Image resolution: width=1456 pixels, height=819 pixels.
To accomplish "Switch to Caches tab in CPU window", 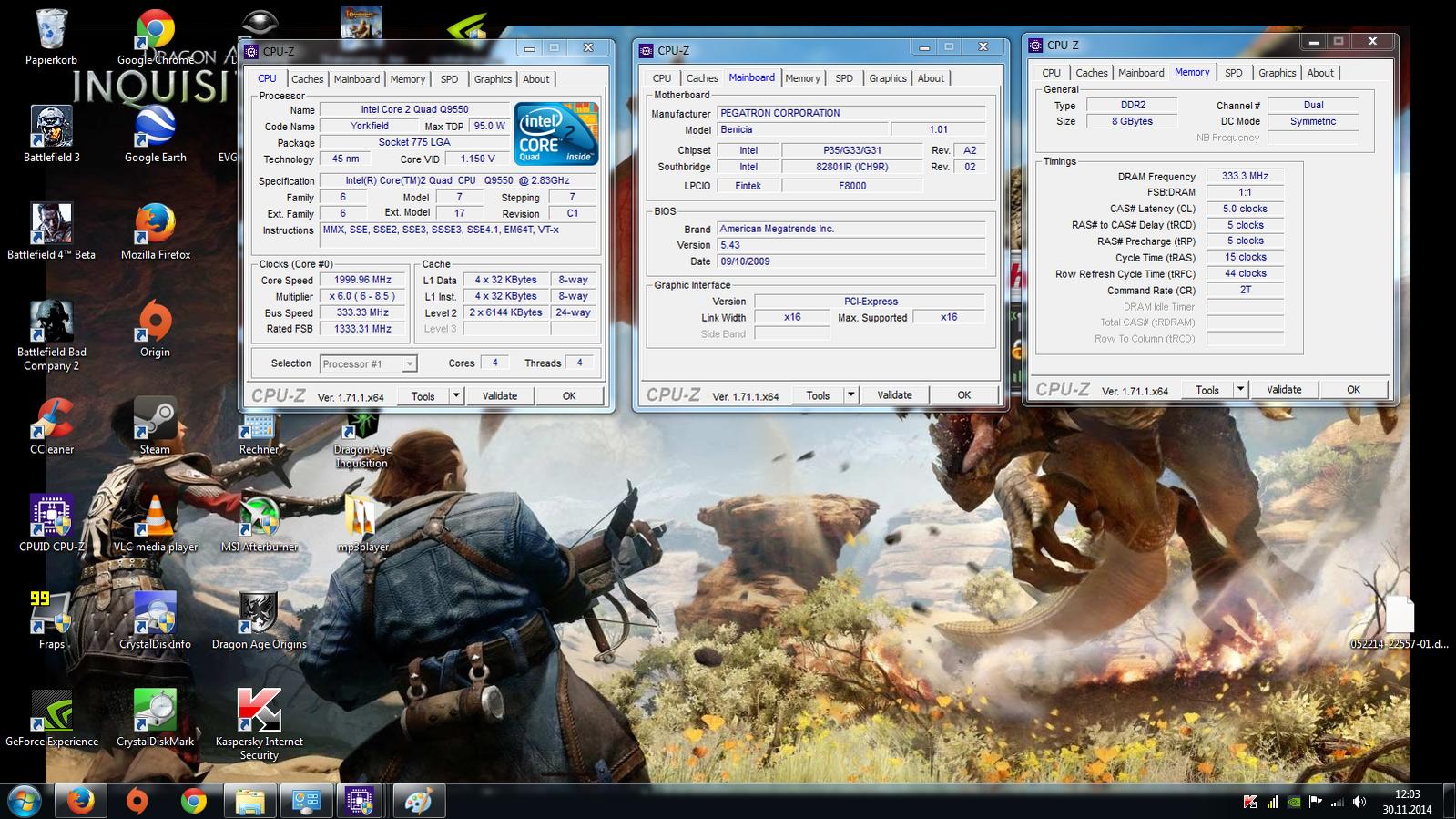I will coord(307,79).
